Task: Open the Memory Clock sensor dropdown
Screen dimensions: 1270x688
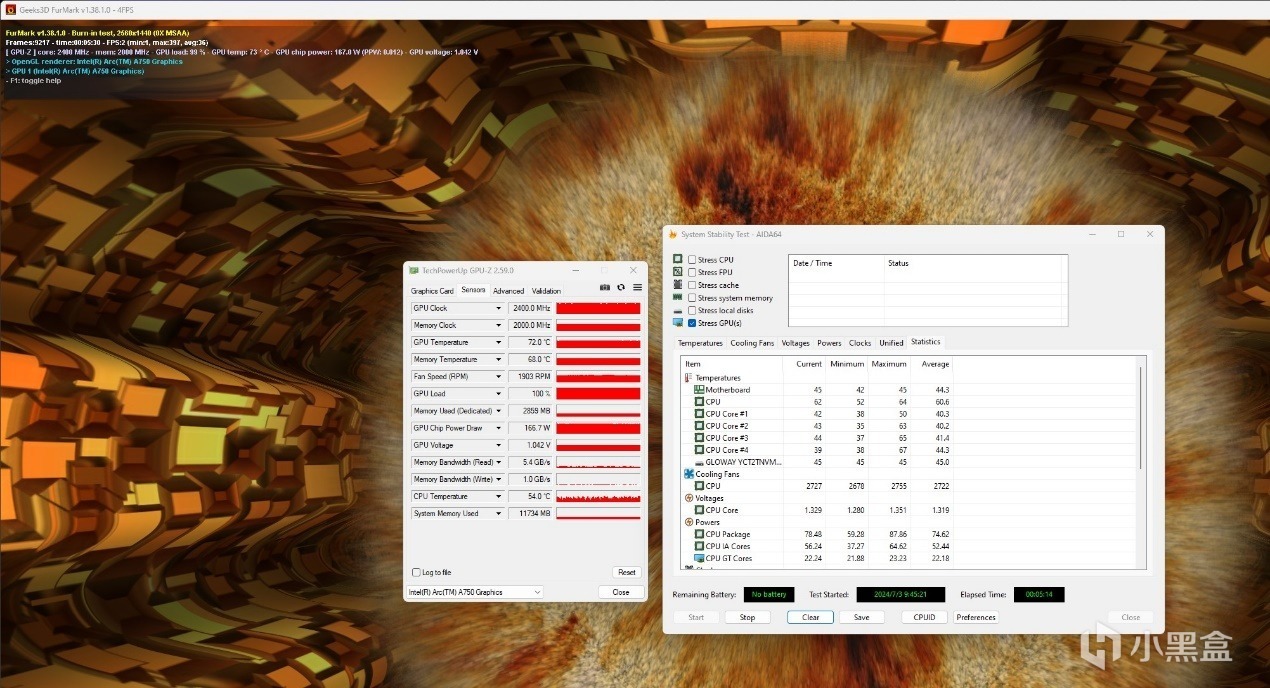Action: 498,325
